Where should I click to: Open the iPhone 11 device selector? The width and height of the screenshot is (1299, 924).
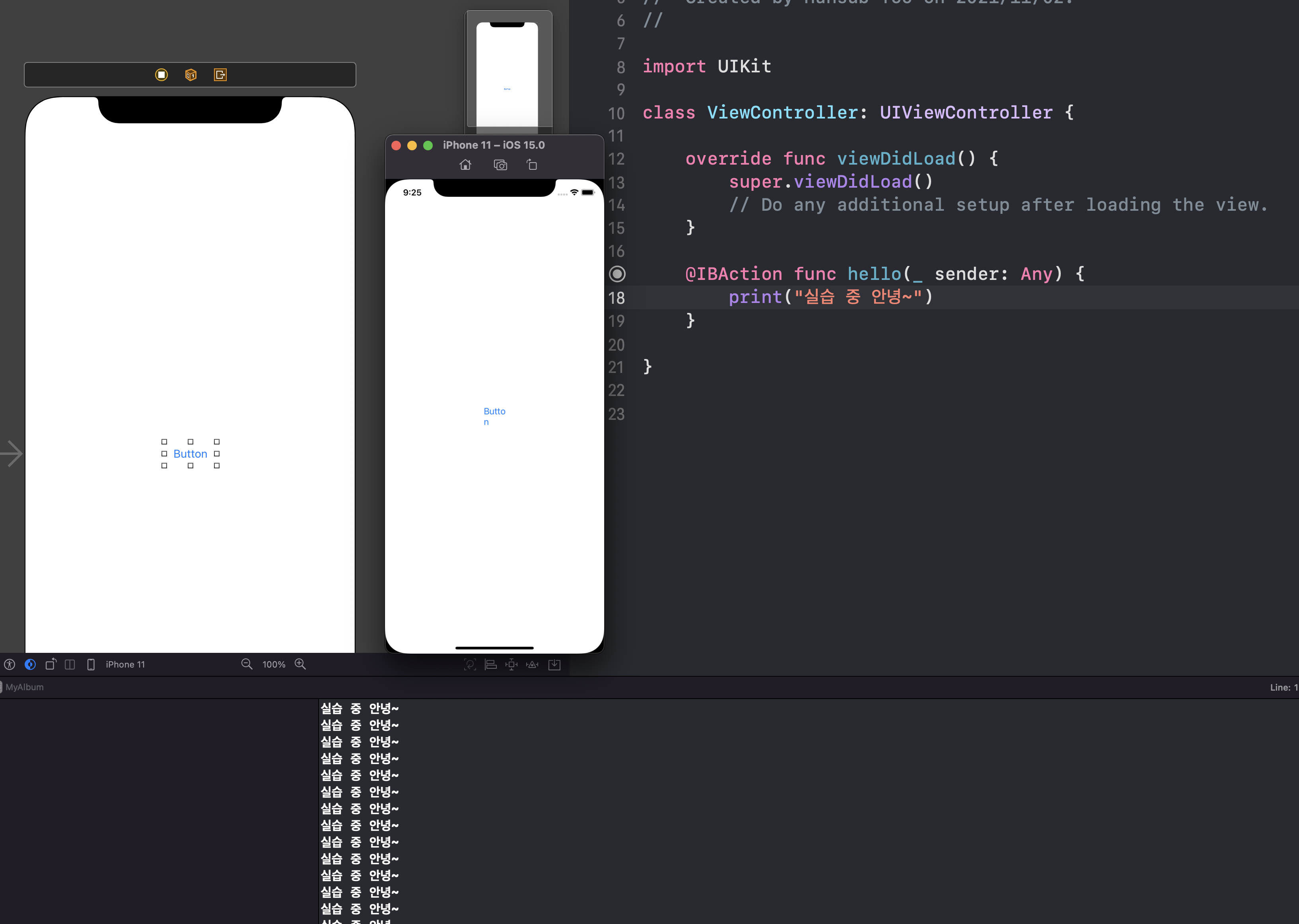pyautogui.click(x=125, y=664)
